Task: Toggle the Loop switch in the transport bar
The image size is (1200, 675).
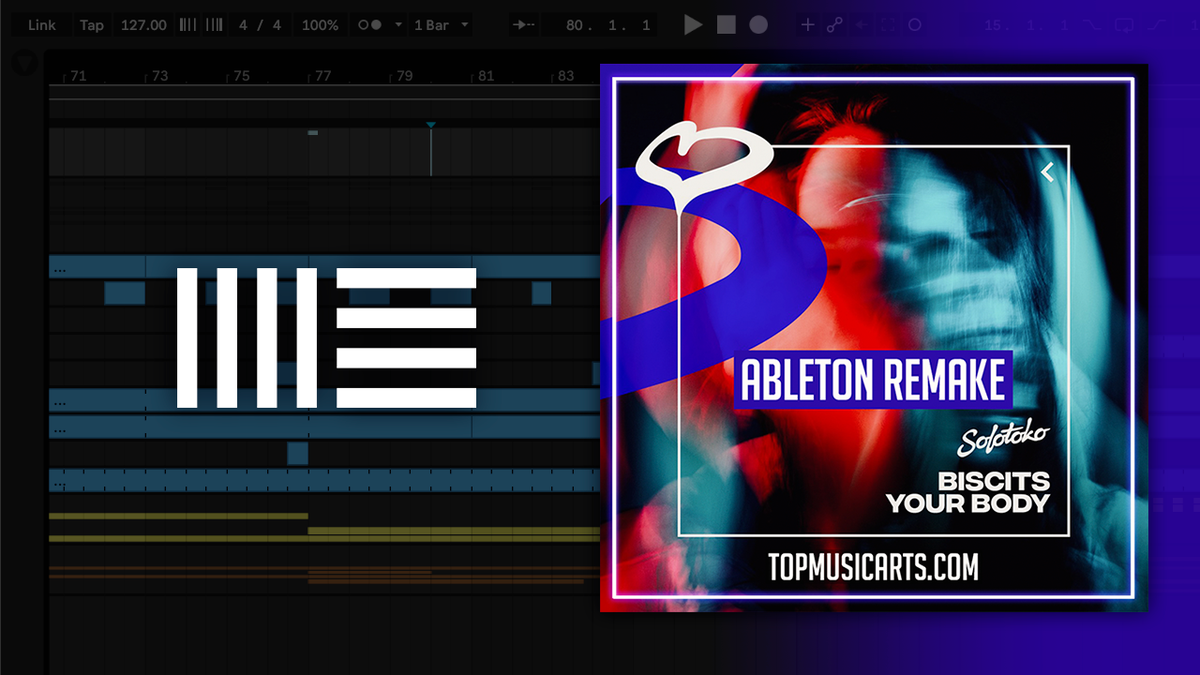Action: click(915, 25)
